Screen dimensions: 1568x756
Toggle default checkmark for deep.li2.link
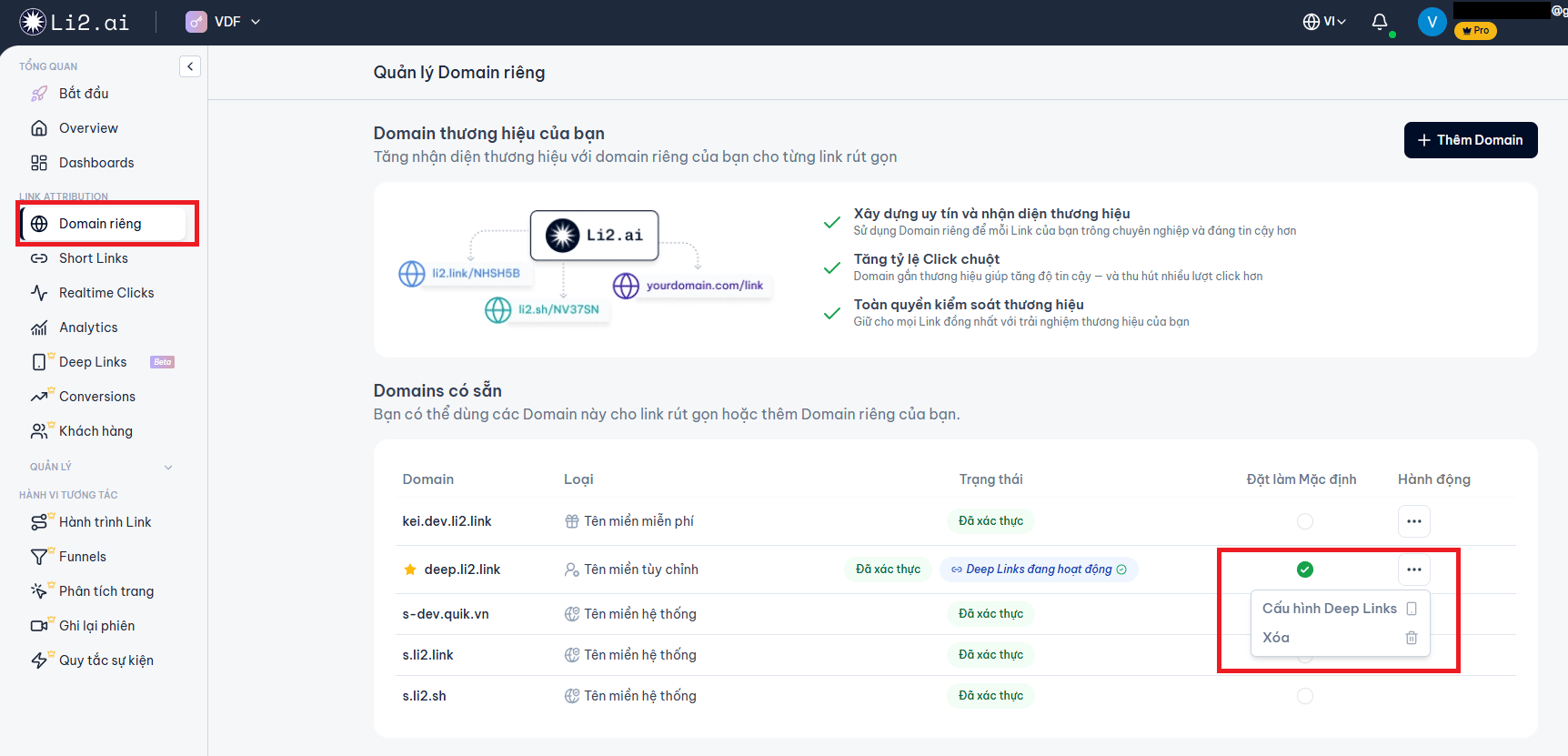coord(1305,570)
